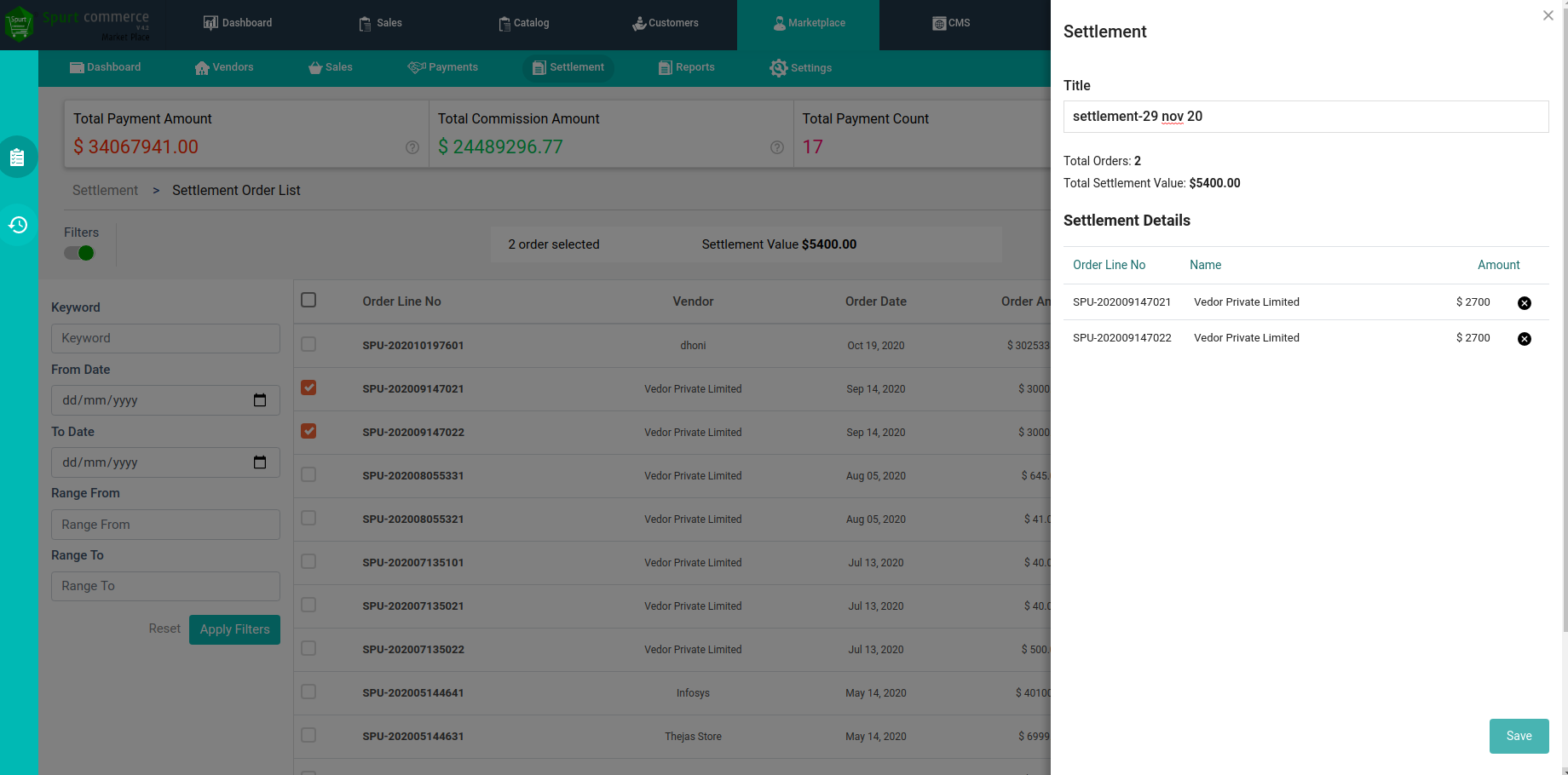Click Total Payment Count value 17
Image resolution: width=1568 pixels, height=775 pixels.
pos(812,147)
